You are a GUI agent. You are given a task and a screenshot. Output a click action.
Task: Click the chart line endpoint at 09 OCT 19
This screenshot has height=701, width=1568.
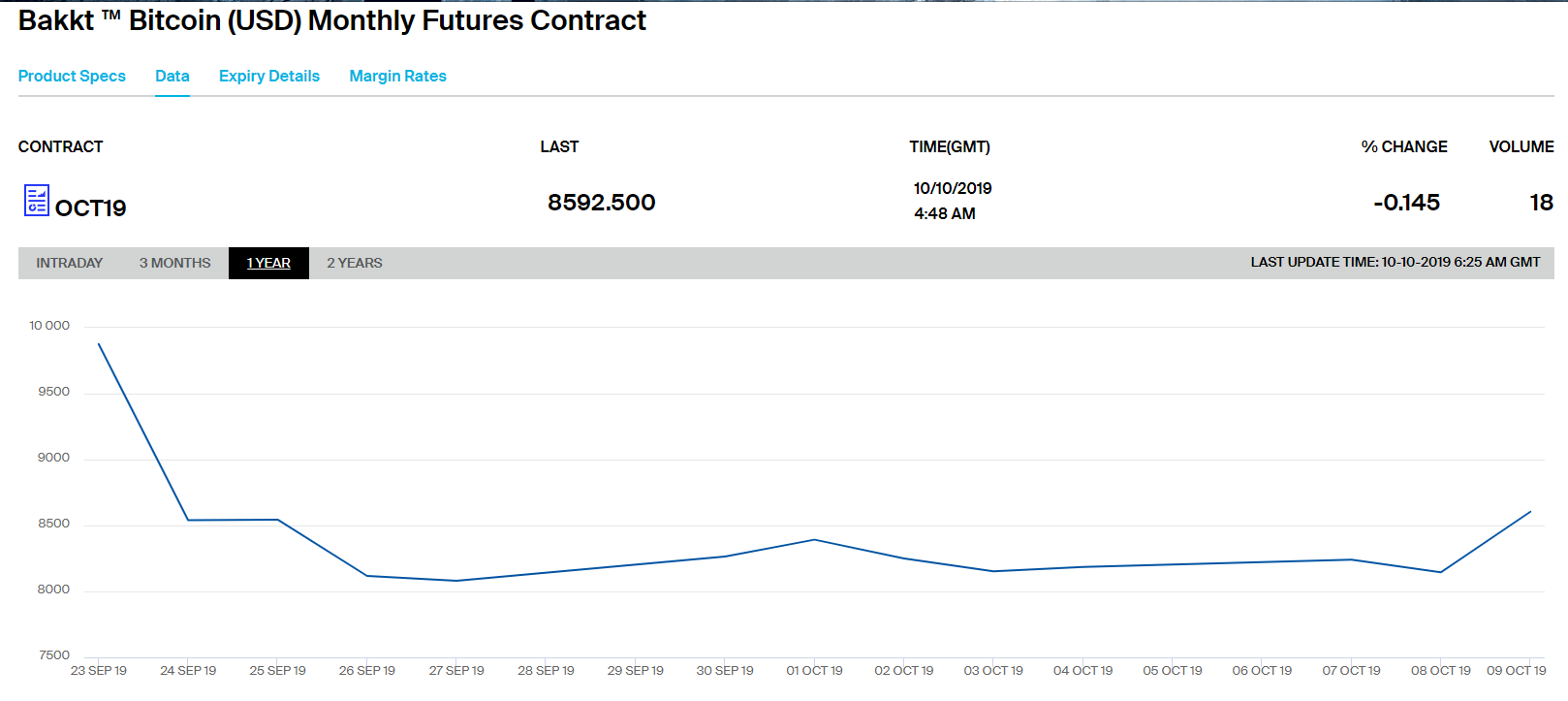point(1530,512)
